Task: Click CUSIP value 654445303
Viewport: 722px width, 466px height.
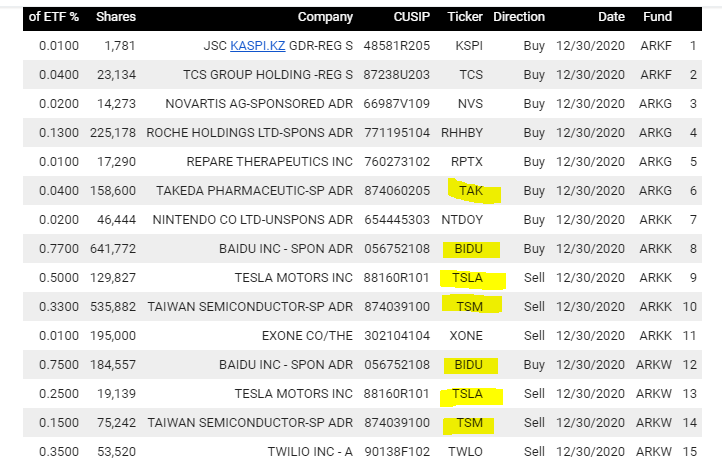Action: pos(397,220)
